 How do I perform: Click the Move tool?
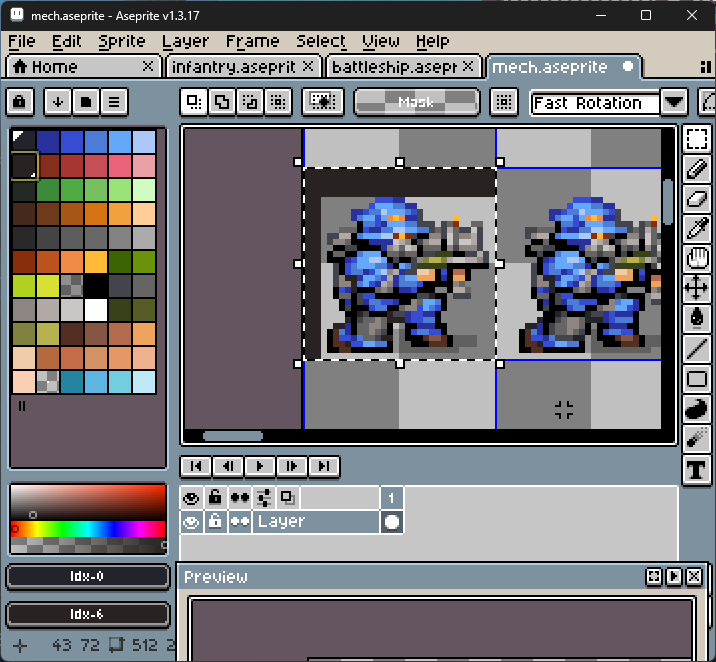coord(697,289)
